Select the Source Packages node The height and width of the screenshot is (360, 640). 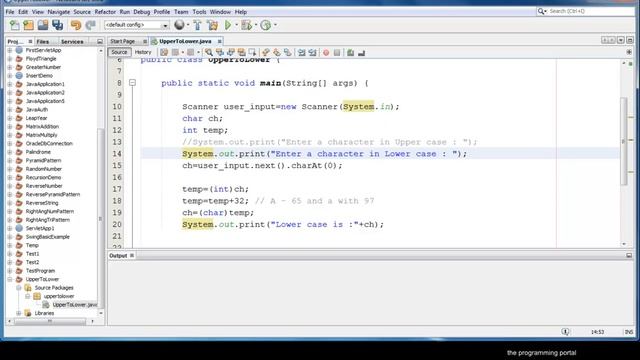(x=54, y=288)
